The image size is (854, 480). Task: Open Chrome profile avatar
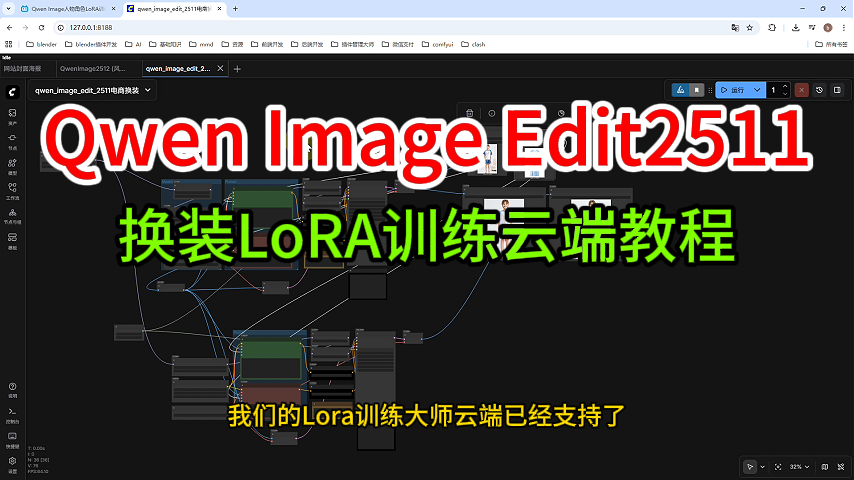(x=828, y=28)
